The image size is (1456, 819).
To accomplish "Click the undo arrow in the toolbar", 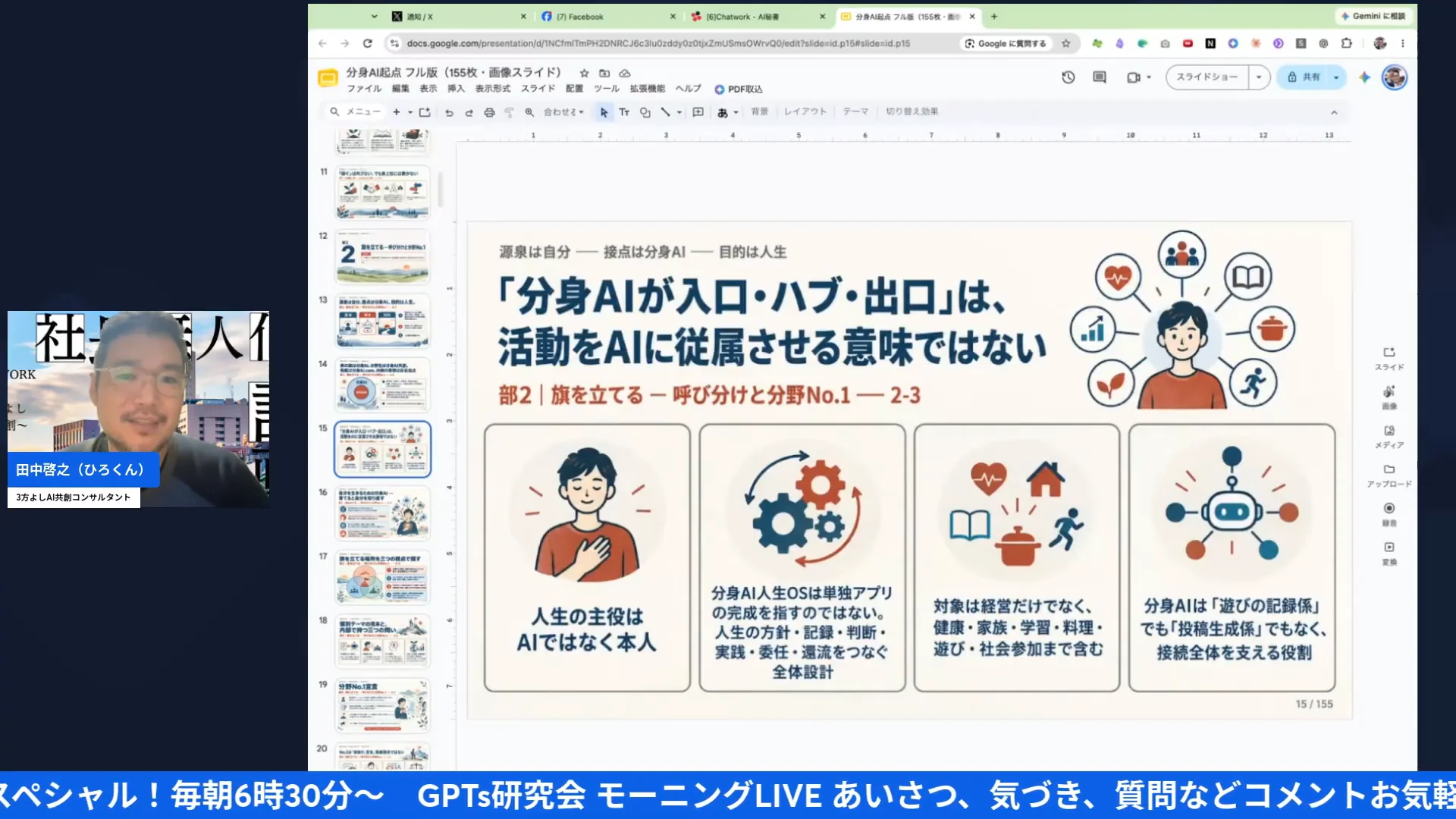I will (x=449, y=112).
